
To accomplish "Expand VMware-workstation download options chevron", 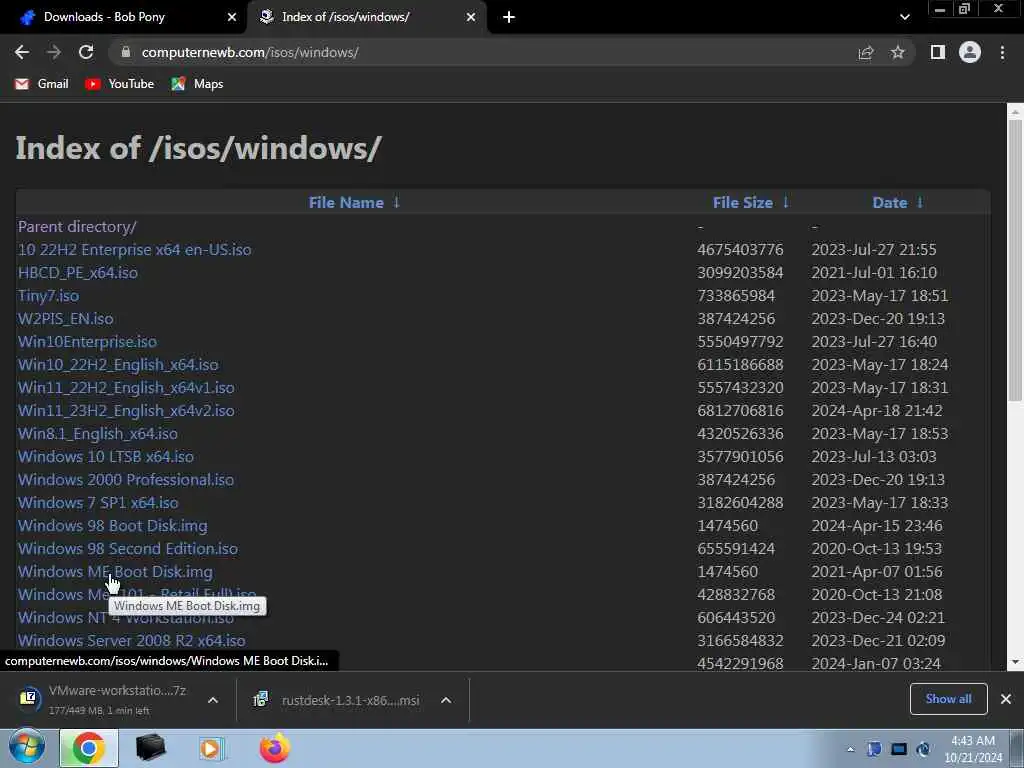I will 213,700.
